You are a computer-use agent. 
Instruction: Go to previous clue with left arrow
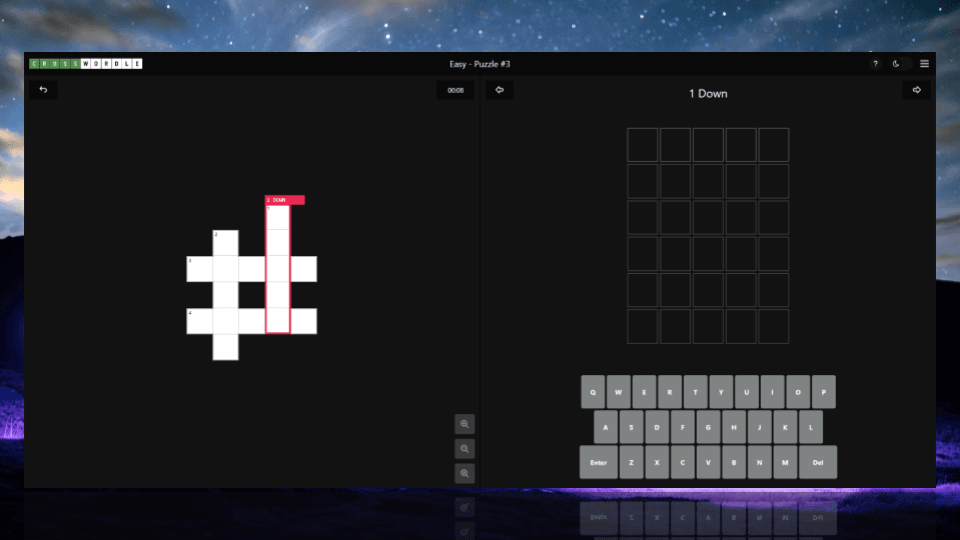[499, 90]
